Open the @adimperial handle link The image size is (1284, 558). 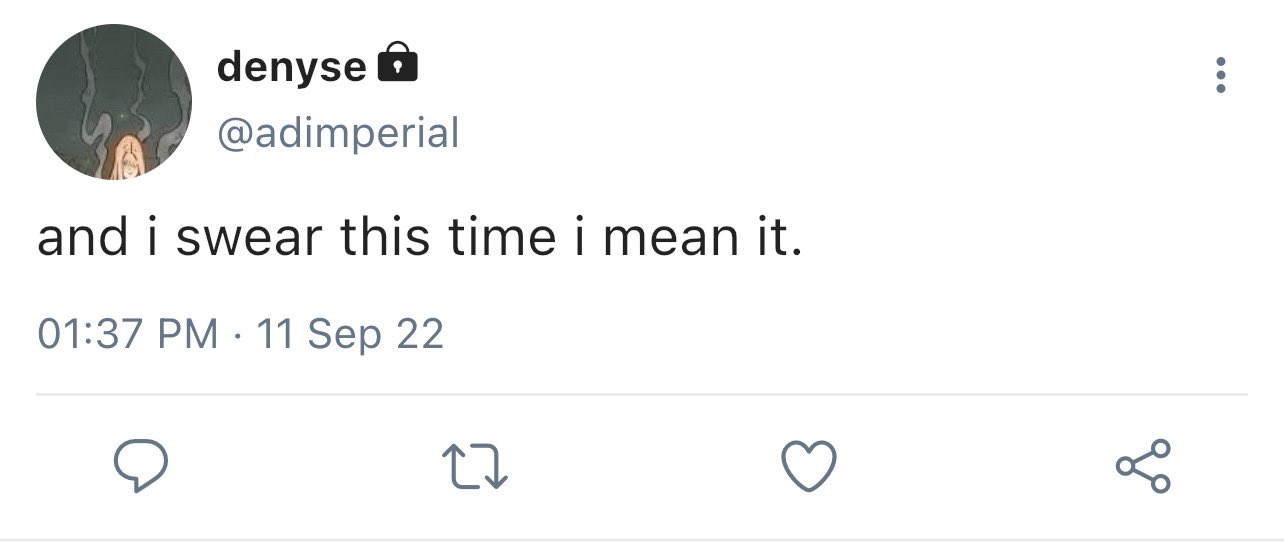[338, 132]
